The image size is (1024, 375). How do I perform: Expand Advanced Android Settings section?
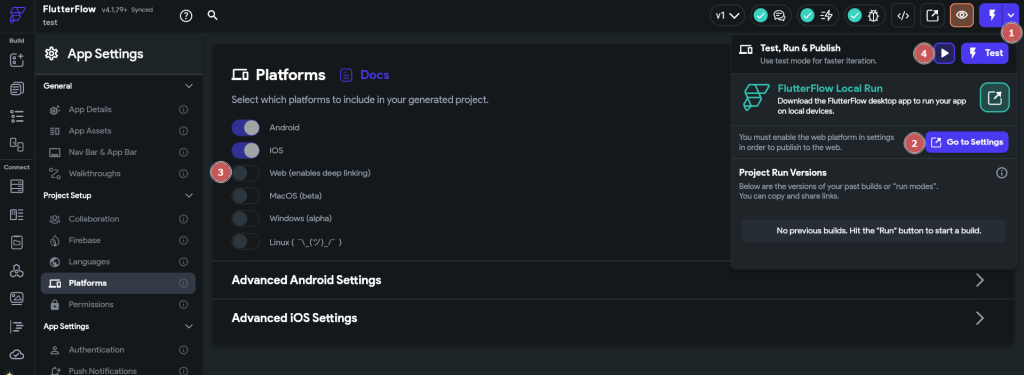(607, 280)
